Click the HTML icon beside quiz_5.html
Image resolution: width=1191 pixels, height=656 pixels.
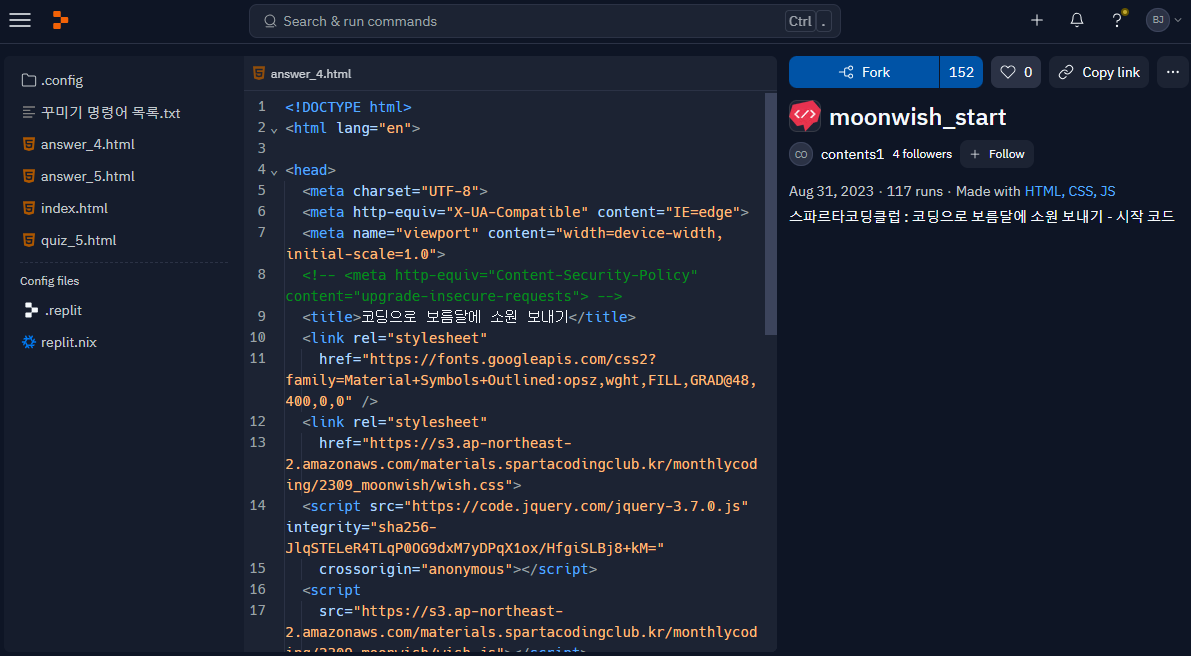click(x=29, y=240)
